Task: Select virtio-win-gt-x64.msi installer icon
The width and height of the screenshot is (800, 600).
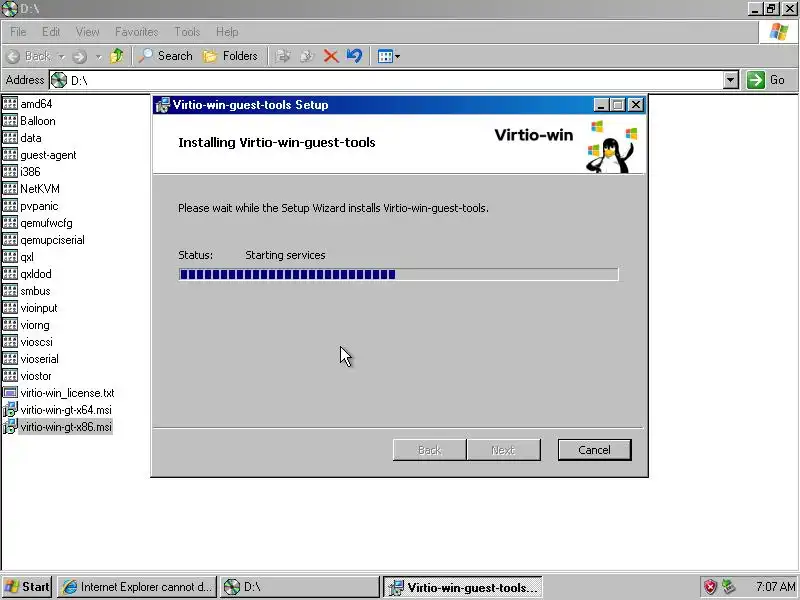Action: coord(10,410)
